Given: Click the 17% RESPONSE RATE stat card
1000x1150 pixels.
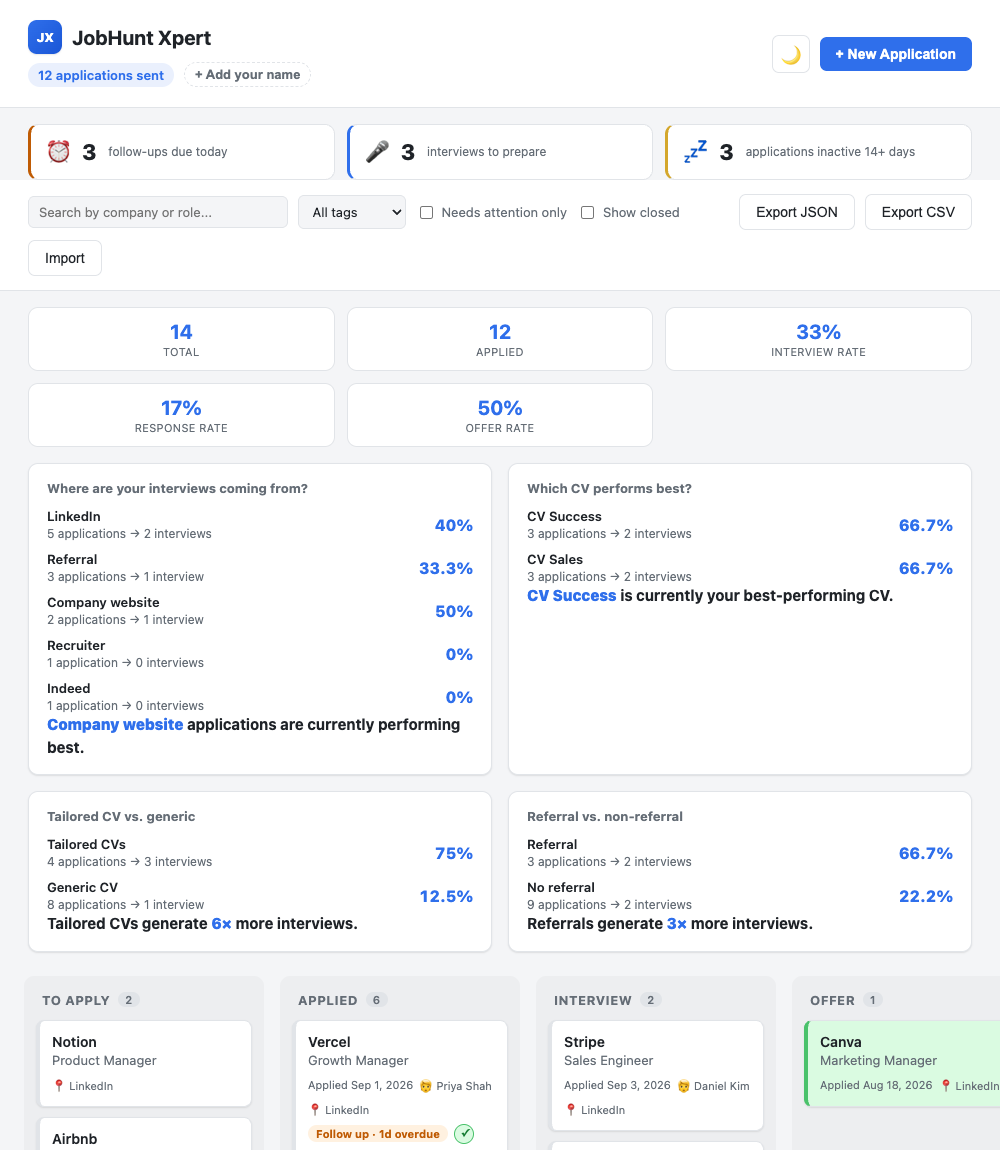Looking at the screenshot, I should (x=181, y=415).
